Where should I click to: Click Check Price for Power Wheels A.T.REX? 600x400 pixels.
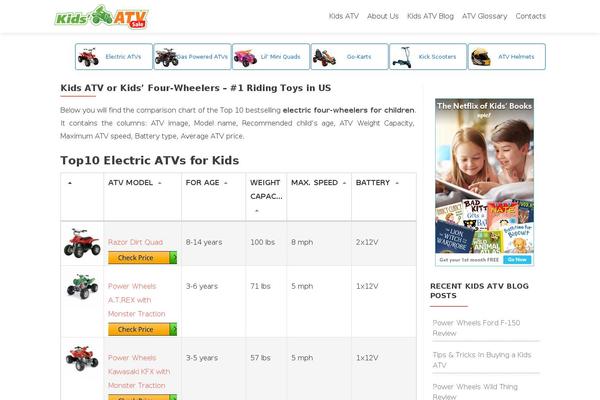pyautogui.click(x=142, y=329)
